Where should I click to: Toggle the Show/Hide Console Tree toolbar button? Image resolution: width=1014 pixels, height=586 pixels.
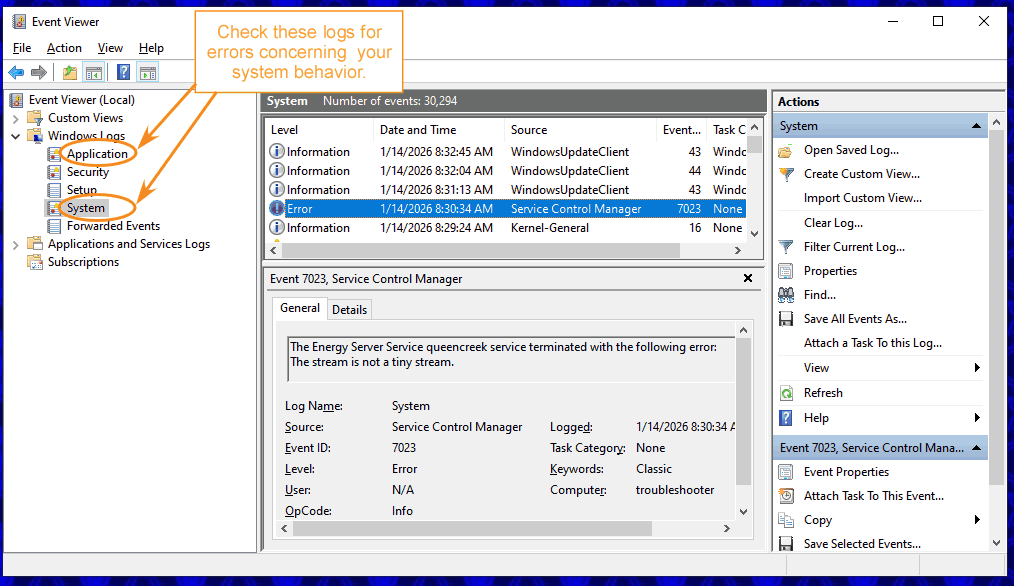[x=94, y=72]
